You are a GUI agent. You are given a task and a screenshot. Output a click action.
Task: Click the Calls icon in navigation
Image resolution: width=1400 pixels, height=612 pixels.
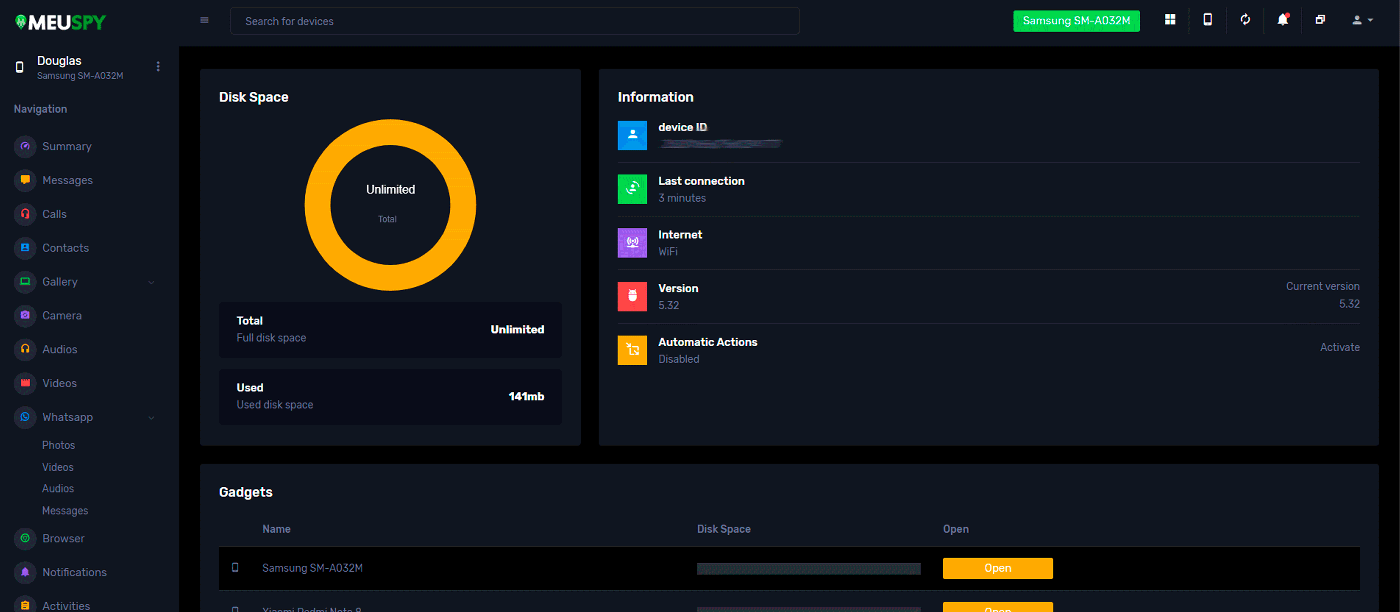24,214
